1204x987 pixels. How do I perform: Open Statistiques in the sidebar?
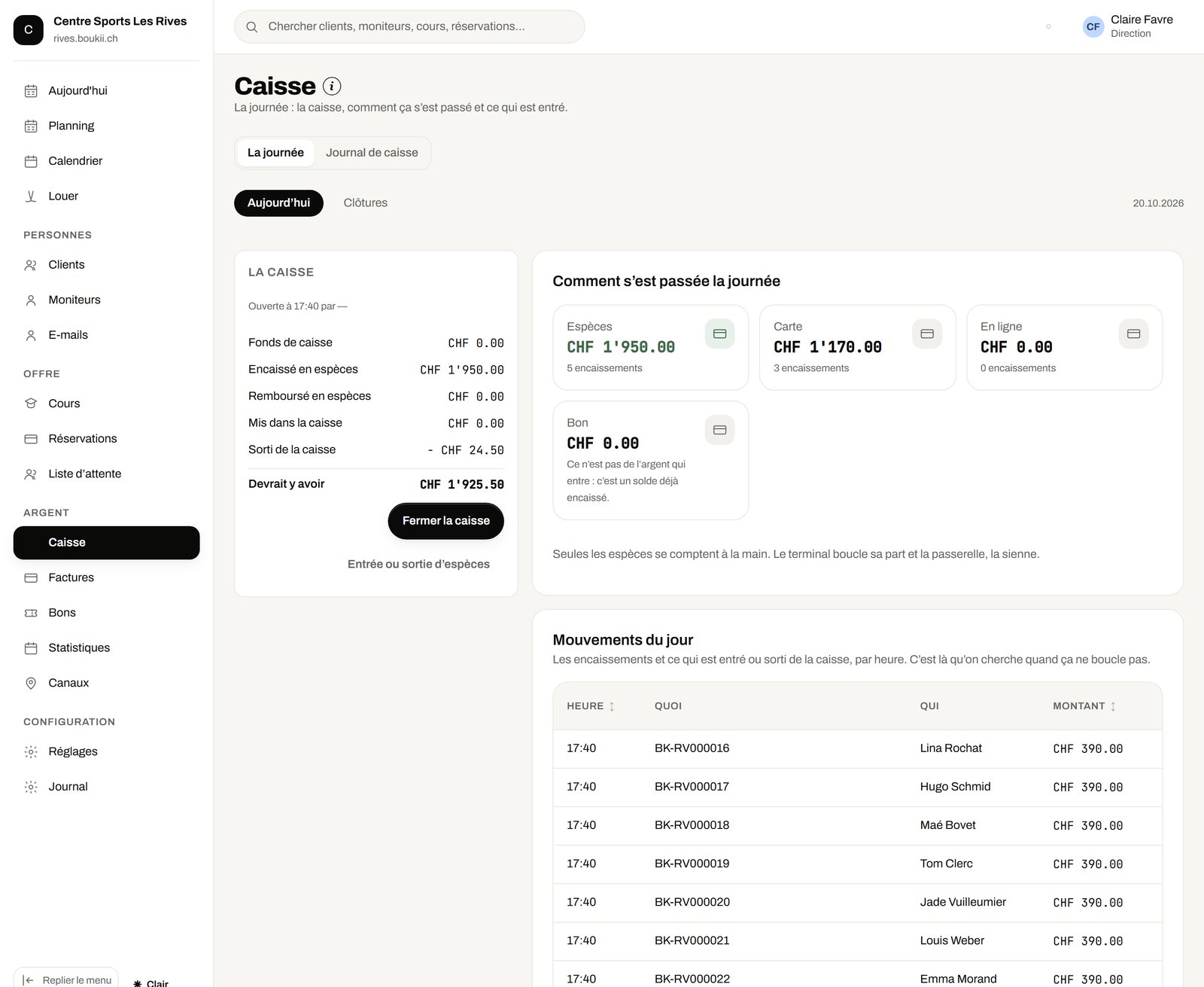tap(106, 648)
